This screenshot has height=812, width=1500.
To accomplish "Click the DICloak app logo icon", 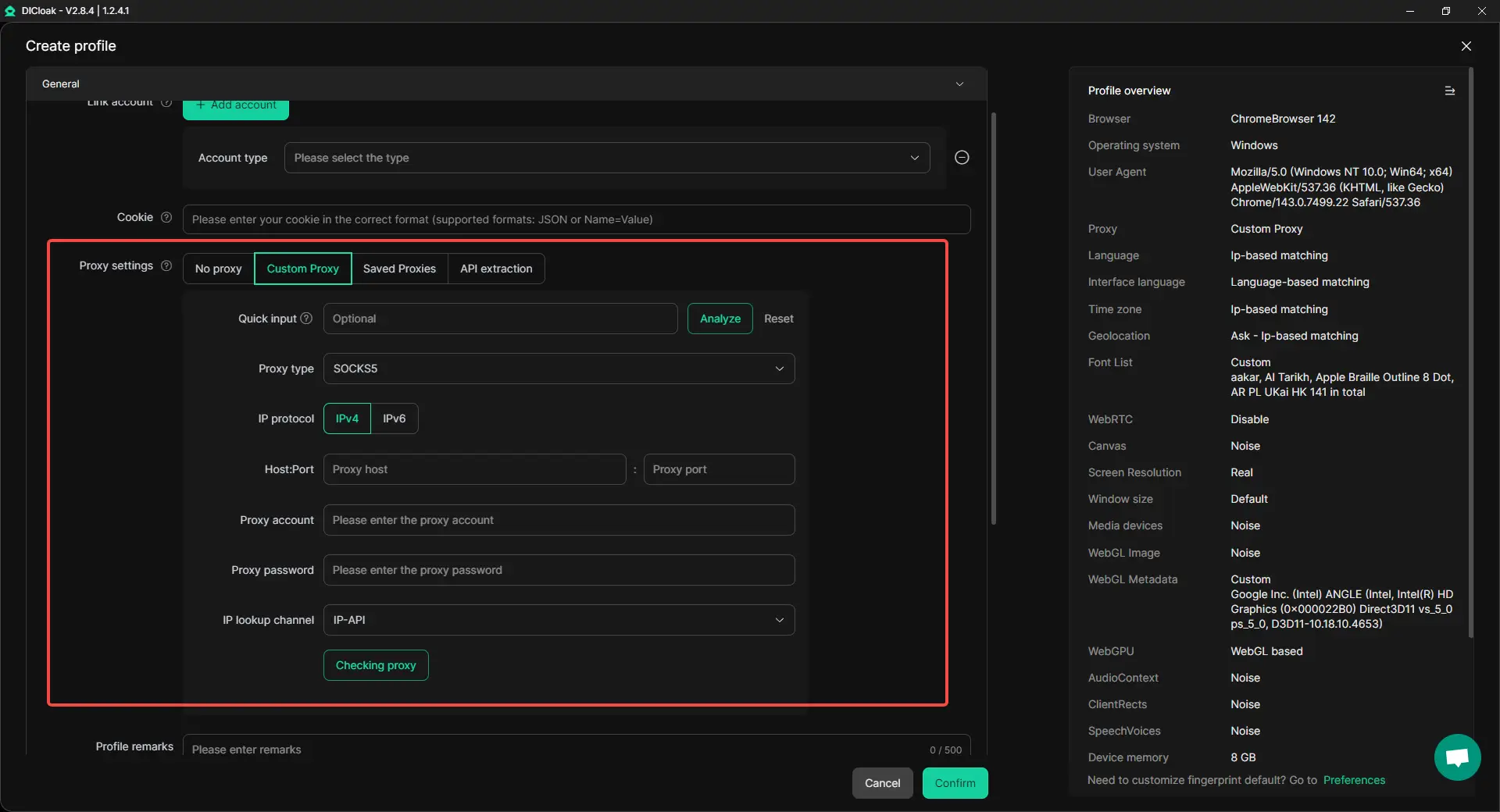I will (10, 11).
